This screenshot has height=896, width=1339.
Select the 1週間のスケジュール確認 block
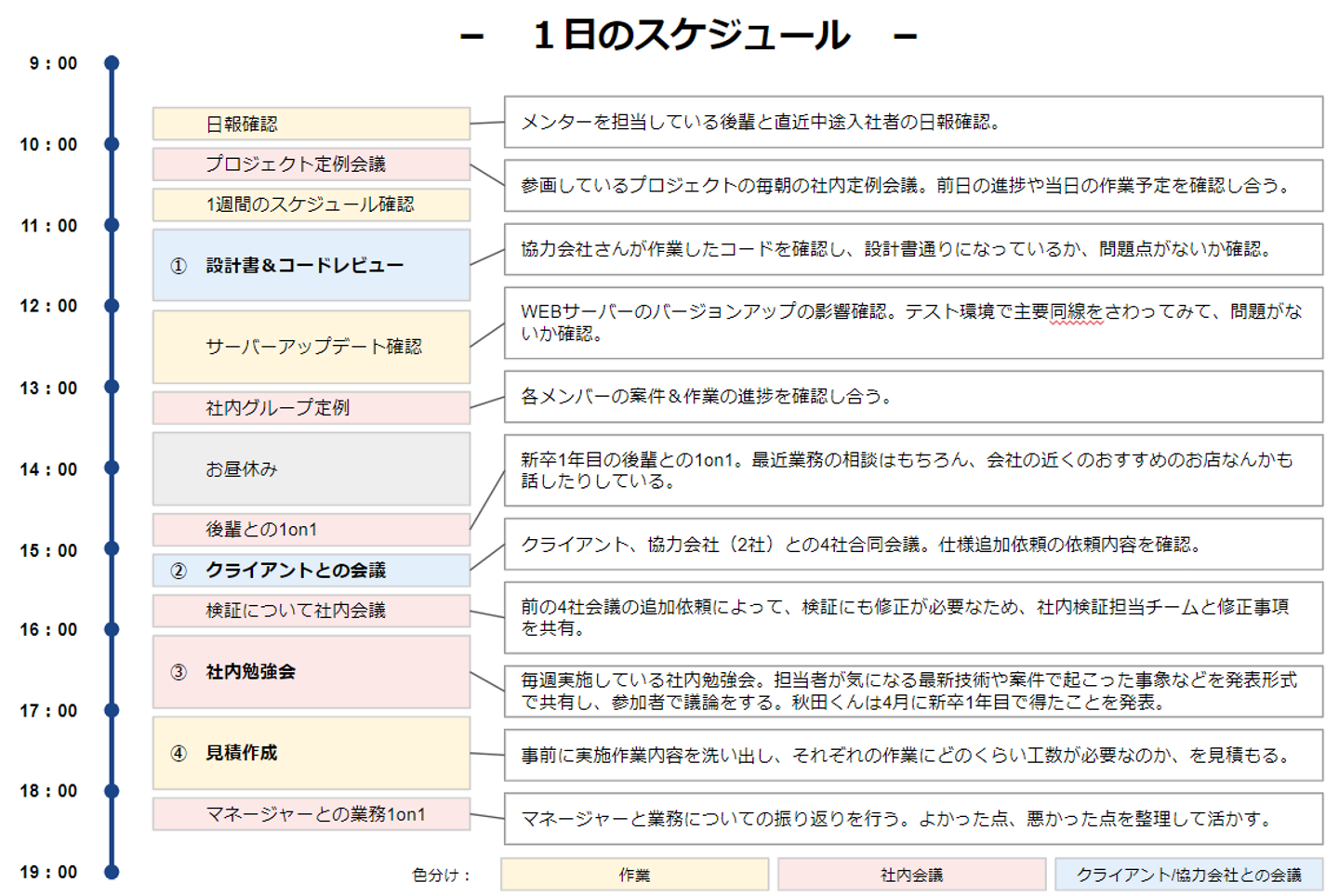[x=312, y=204]
